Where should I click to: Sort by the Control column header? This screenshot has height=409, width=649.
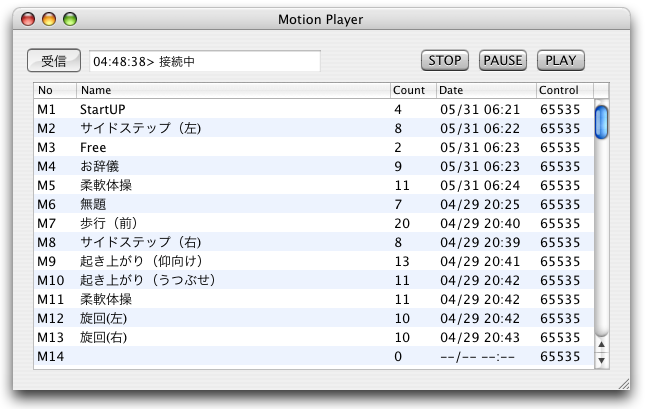click(565, 90)
